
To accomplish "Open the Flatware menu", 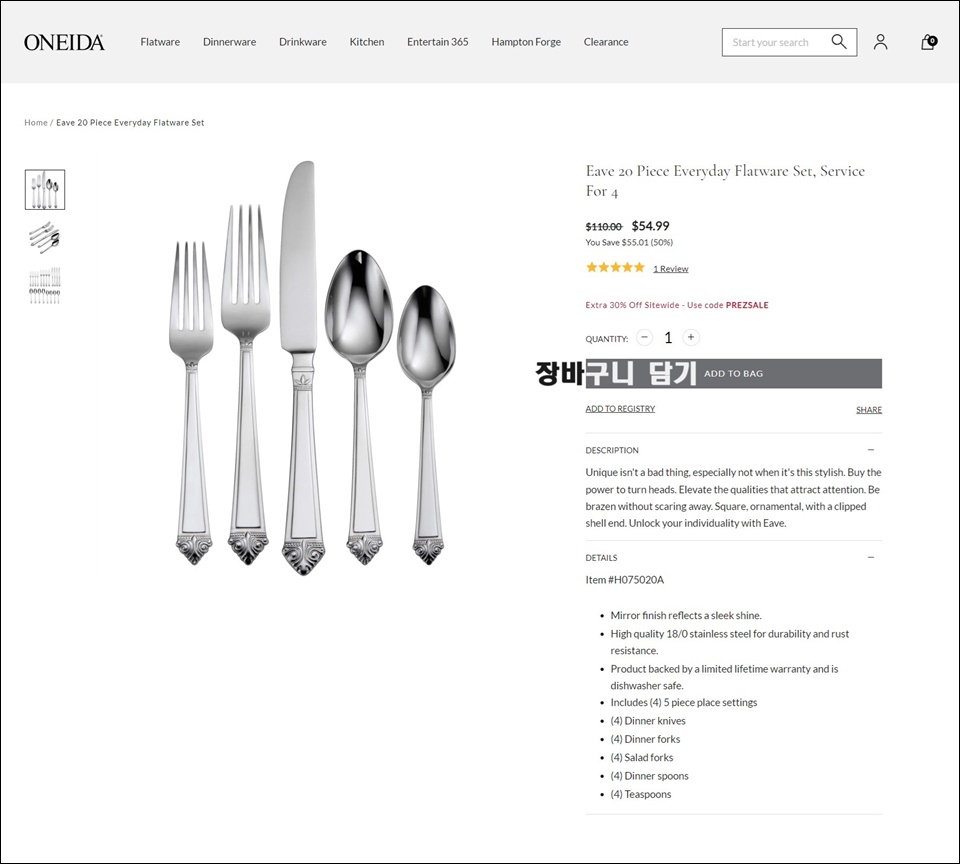I will tap(160, 42).
